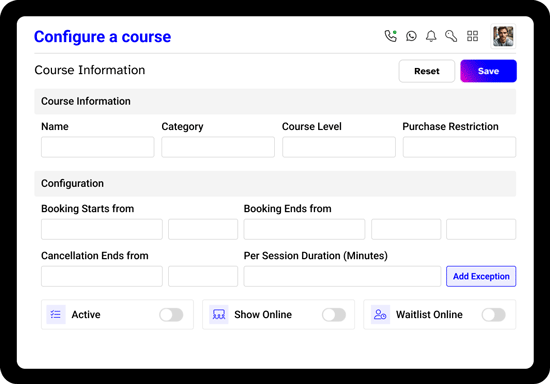The image size is (550, 384).
Task: Focus the Per Session Duration (Minutes) field
Action: 342,276
